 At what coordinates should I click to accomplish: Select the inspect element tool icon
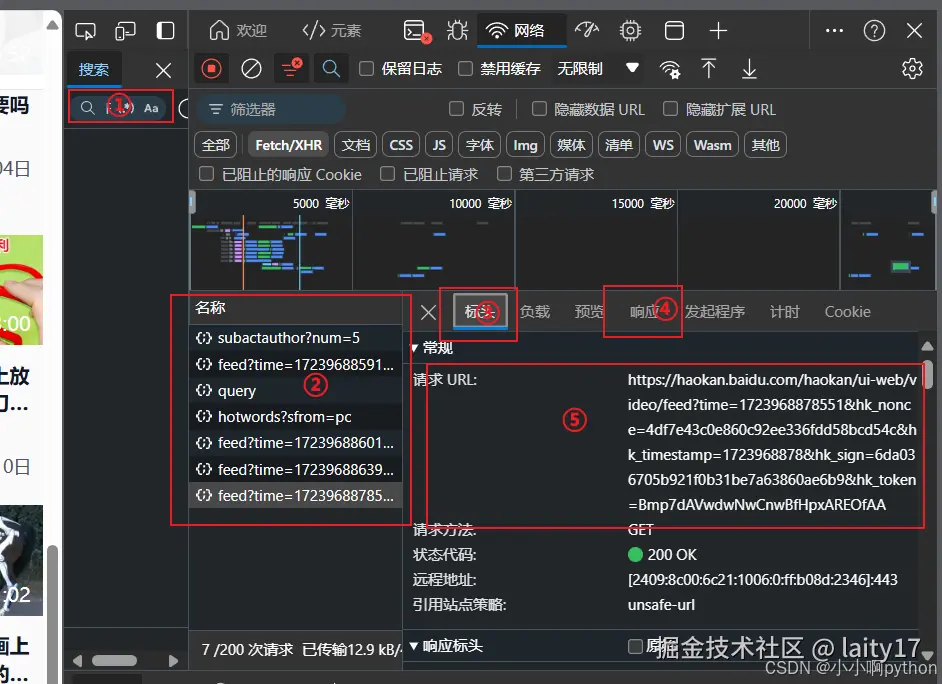click(85, 30)
